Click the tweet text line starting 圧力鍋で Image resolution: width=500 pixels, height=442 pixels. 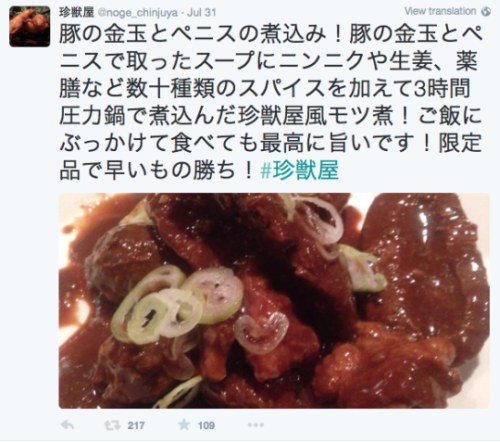270,116
